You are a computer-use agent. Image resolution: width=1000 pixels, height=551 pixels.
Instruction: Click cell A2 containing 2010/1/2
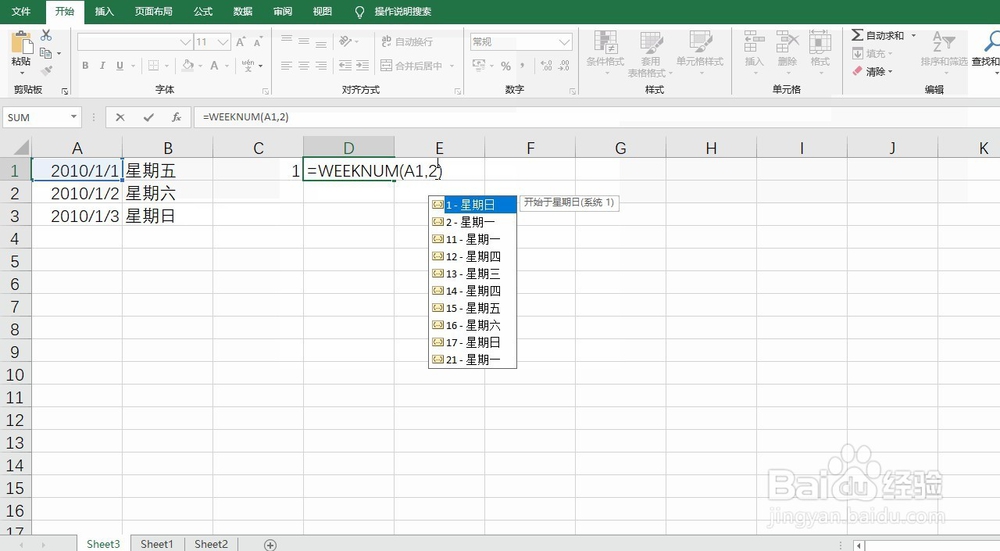click(77, 193)
